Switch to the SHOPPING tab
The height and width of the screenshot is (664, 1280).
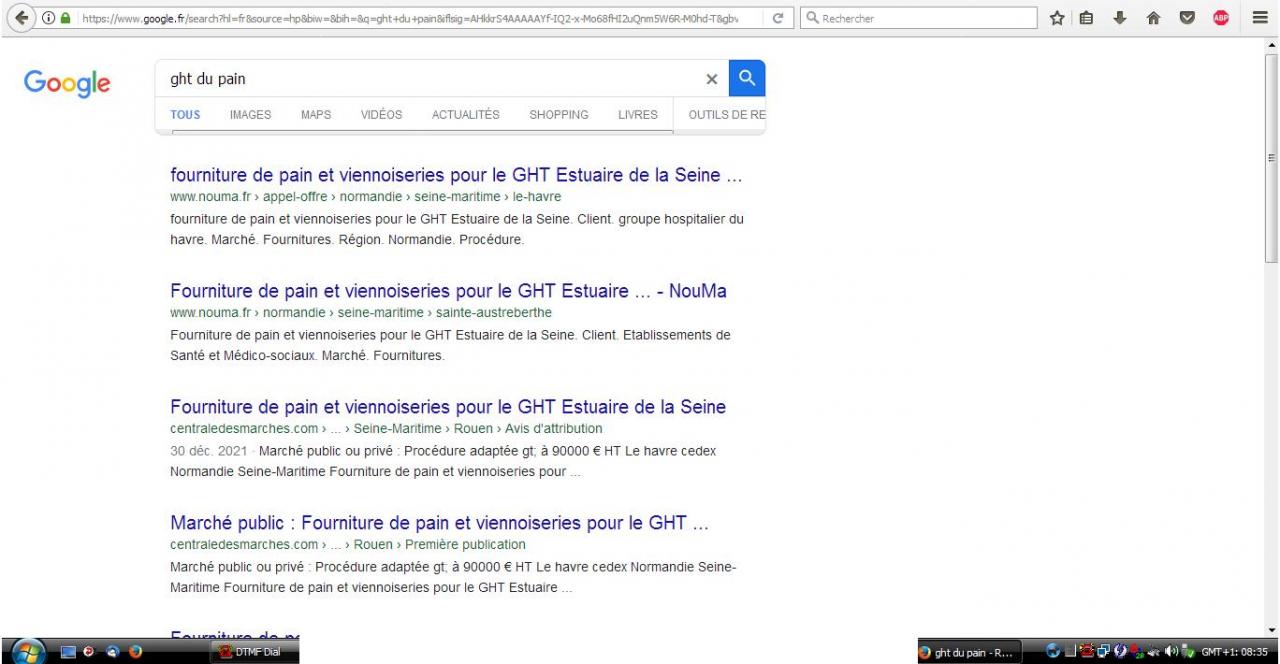pyautogui.click(x=559, y=115)
